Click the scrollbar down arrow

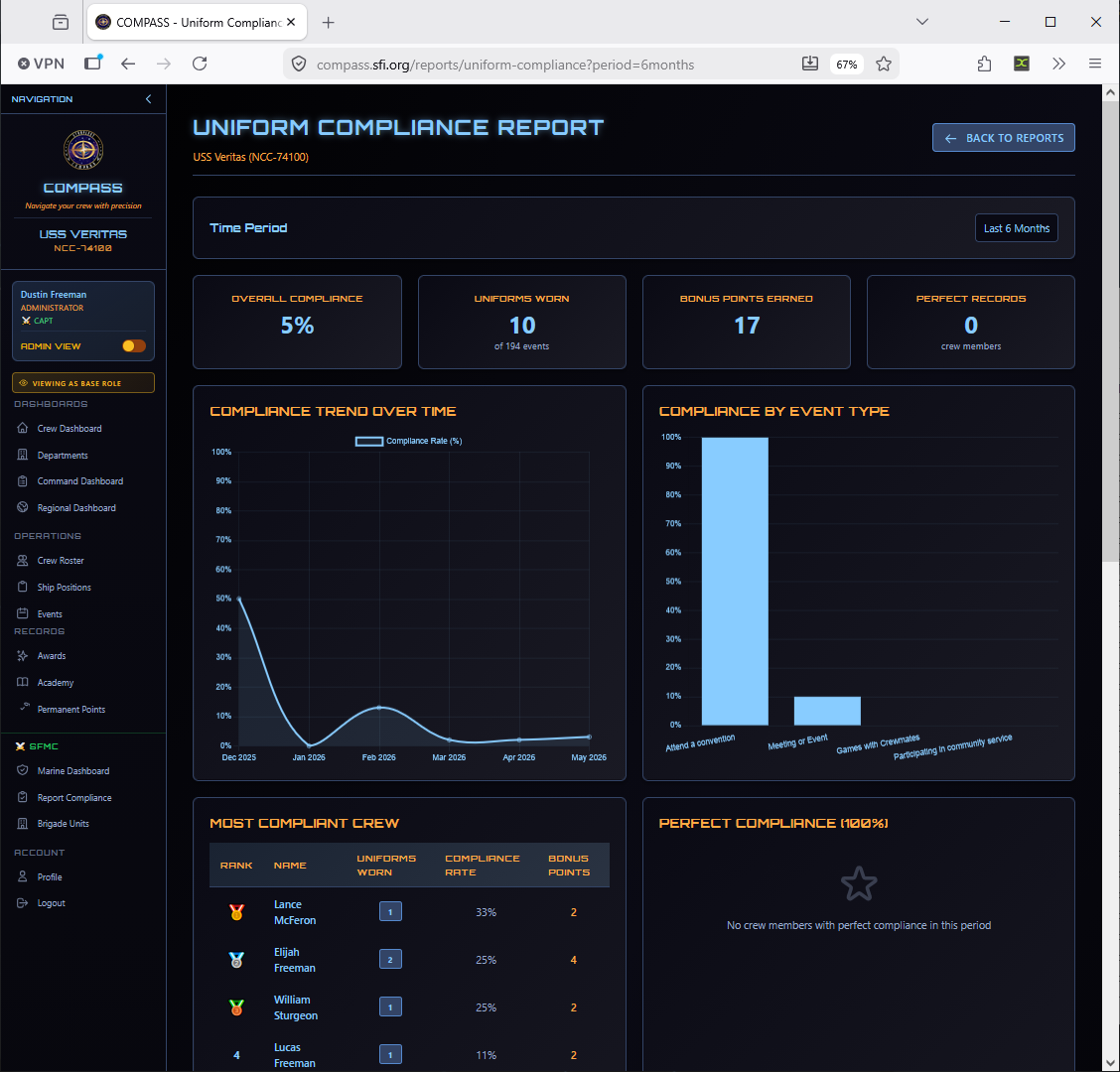1110,1063
